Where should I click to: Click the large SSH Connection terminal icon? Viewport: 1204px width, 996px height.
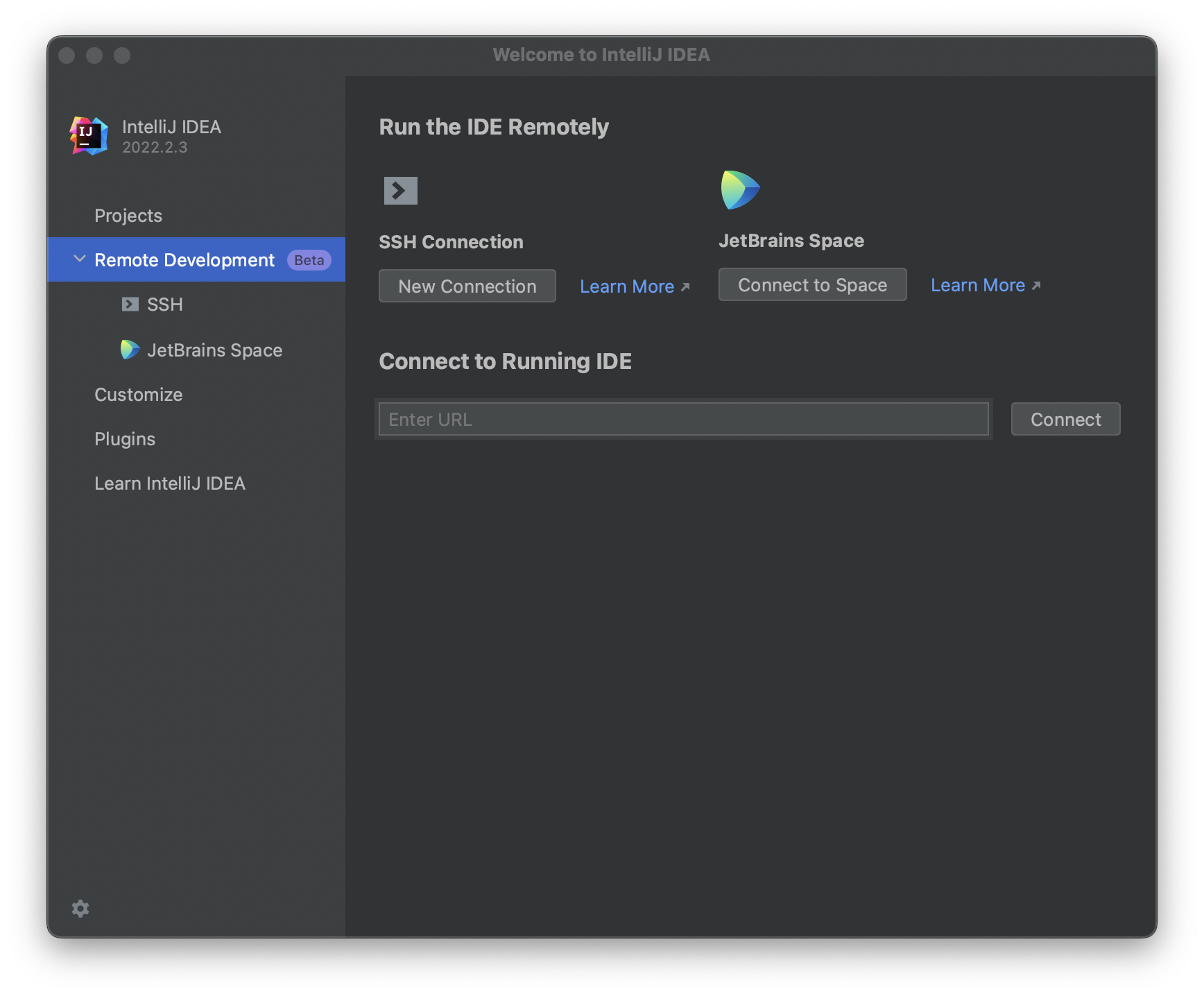pyautogui.click(x=401, y=191)
